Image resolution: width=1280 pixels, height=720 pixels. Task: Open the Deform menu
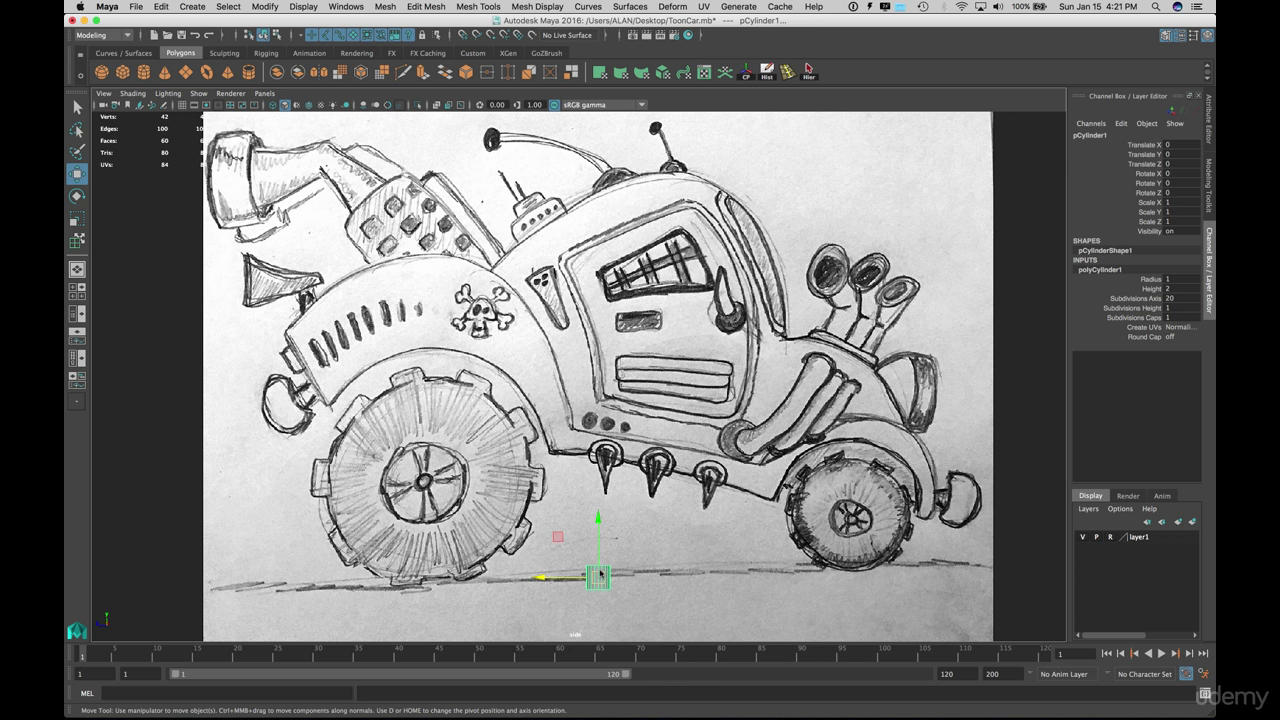[672, 6]
